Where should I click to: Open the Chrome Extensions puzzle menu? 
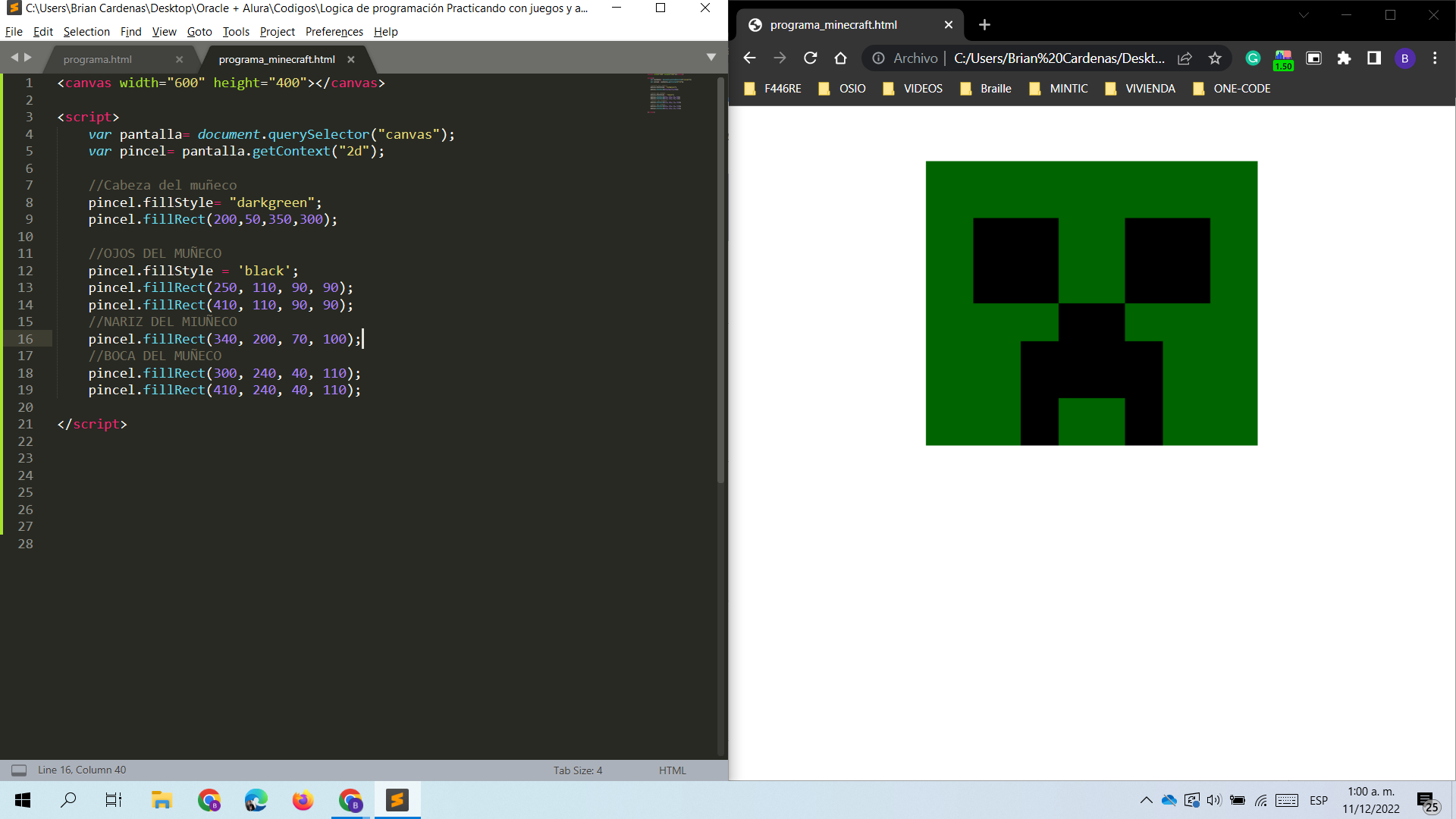click(1344, 58)
